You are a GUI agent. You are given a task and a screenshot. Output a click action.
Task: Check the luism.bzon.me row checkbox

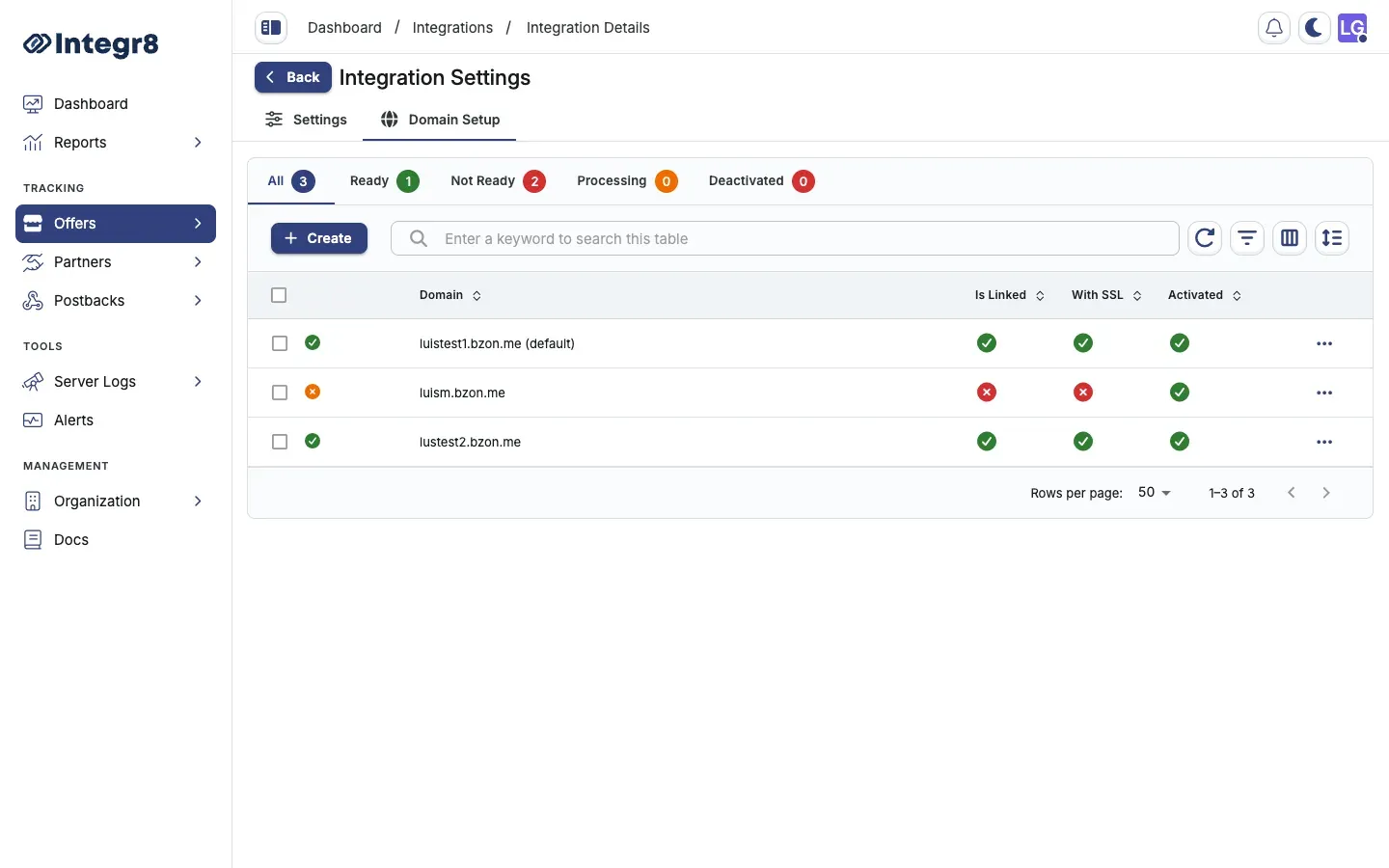[280, 393]
